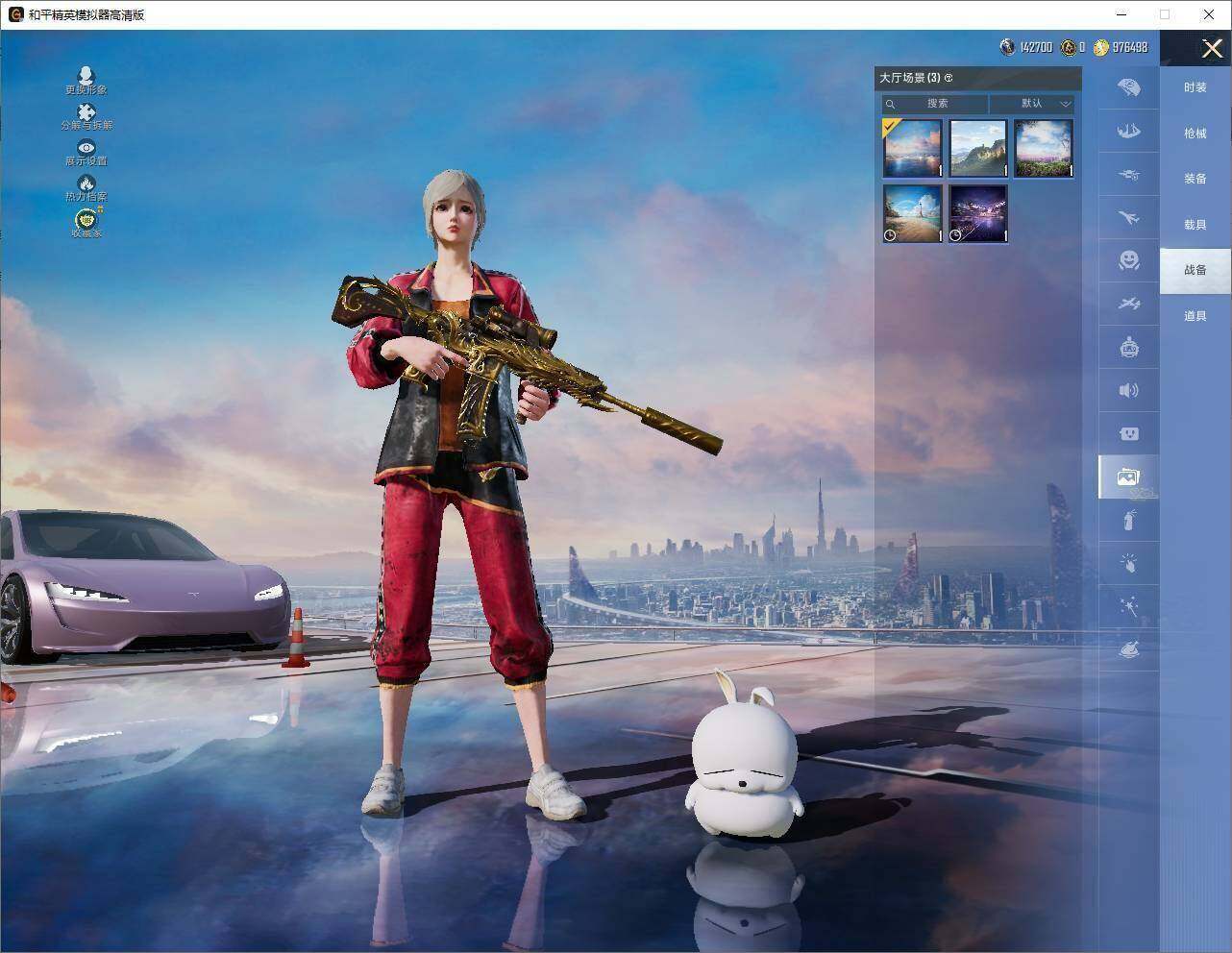Switch to the 装备 tab
1232x953 pixels.
coord(1195,179)
